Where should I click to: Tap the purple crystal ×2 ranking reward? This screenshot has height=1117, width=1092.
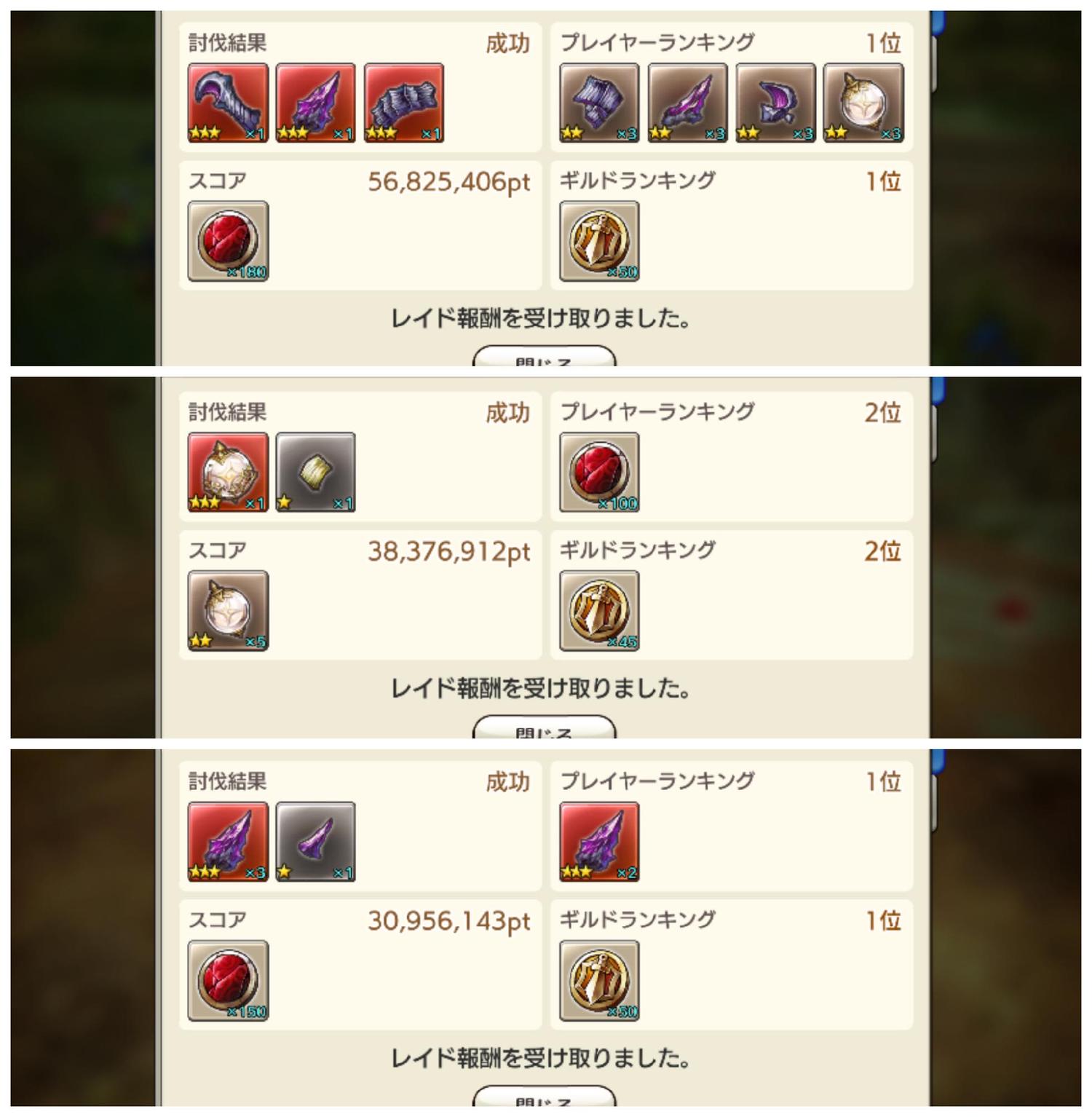coord(599,842)
